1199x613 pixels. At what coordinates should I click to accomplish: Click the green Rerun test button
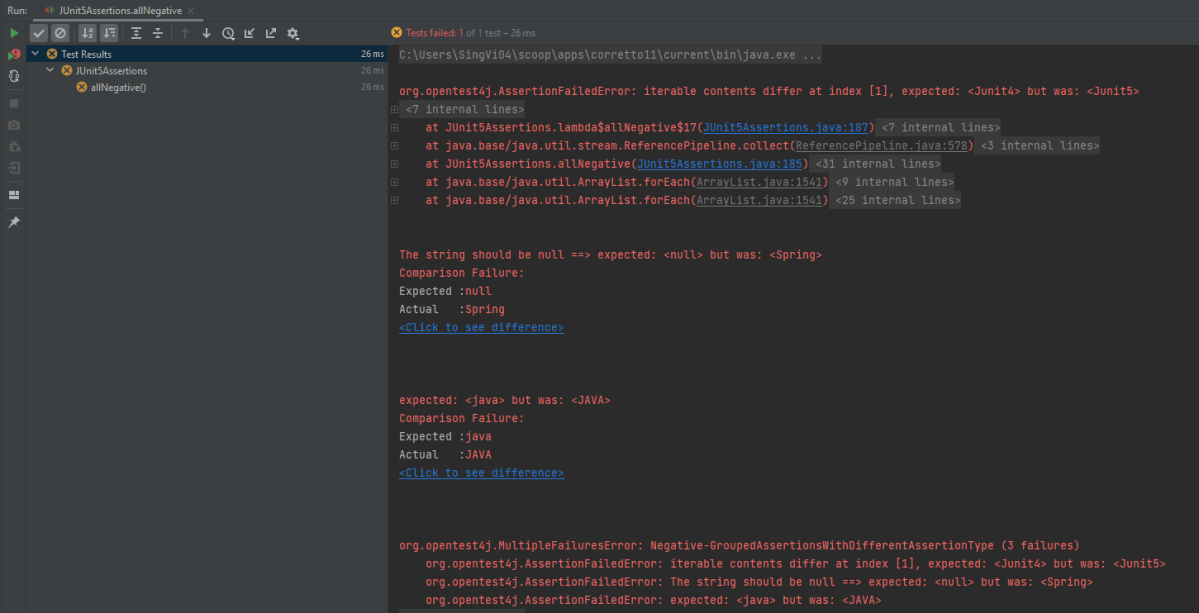tap(14, 33)
